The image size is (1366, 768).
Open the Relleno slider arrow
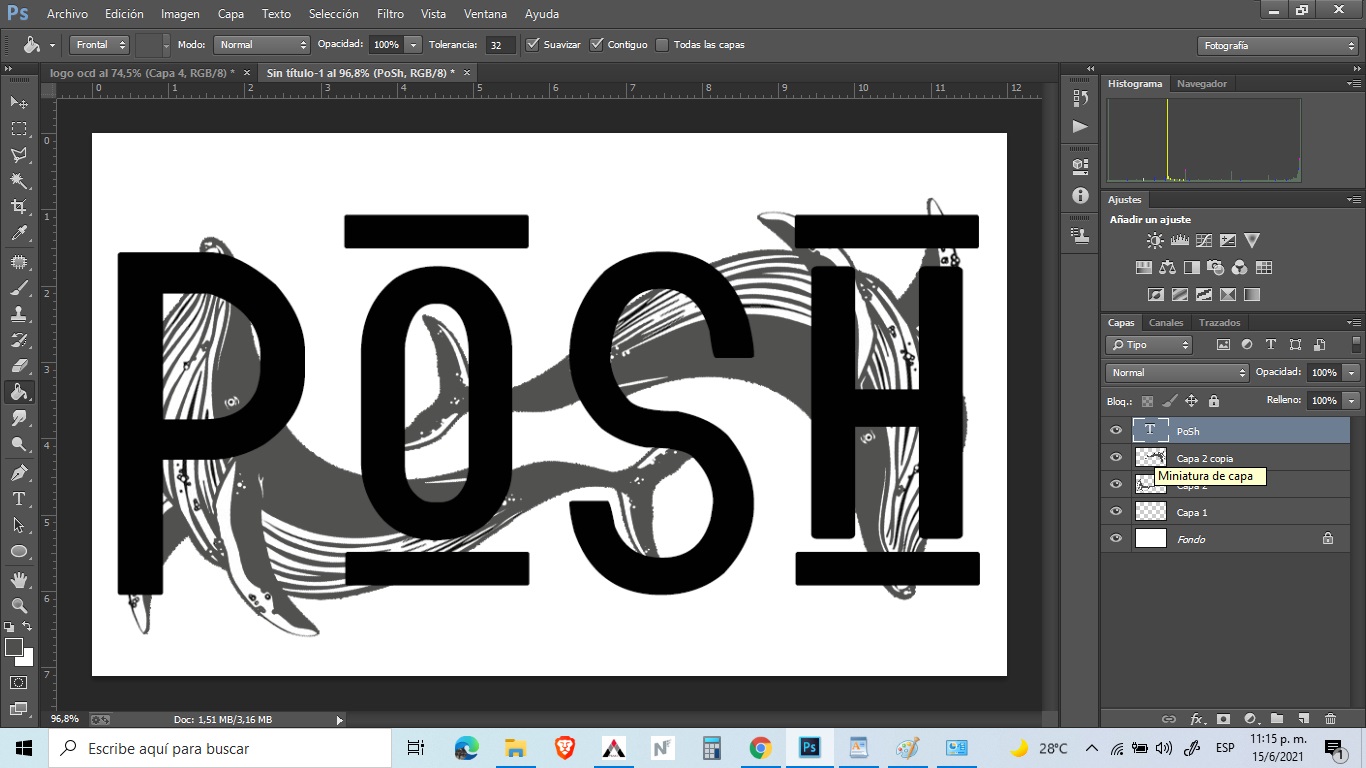pos(1352,400)
